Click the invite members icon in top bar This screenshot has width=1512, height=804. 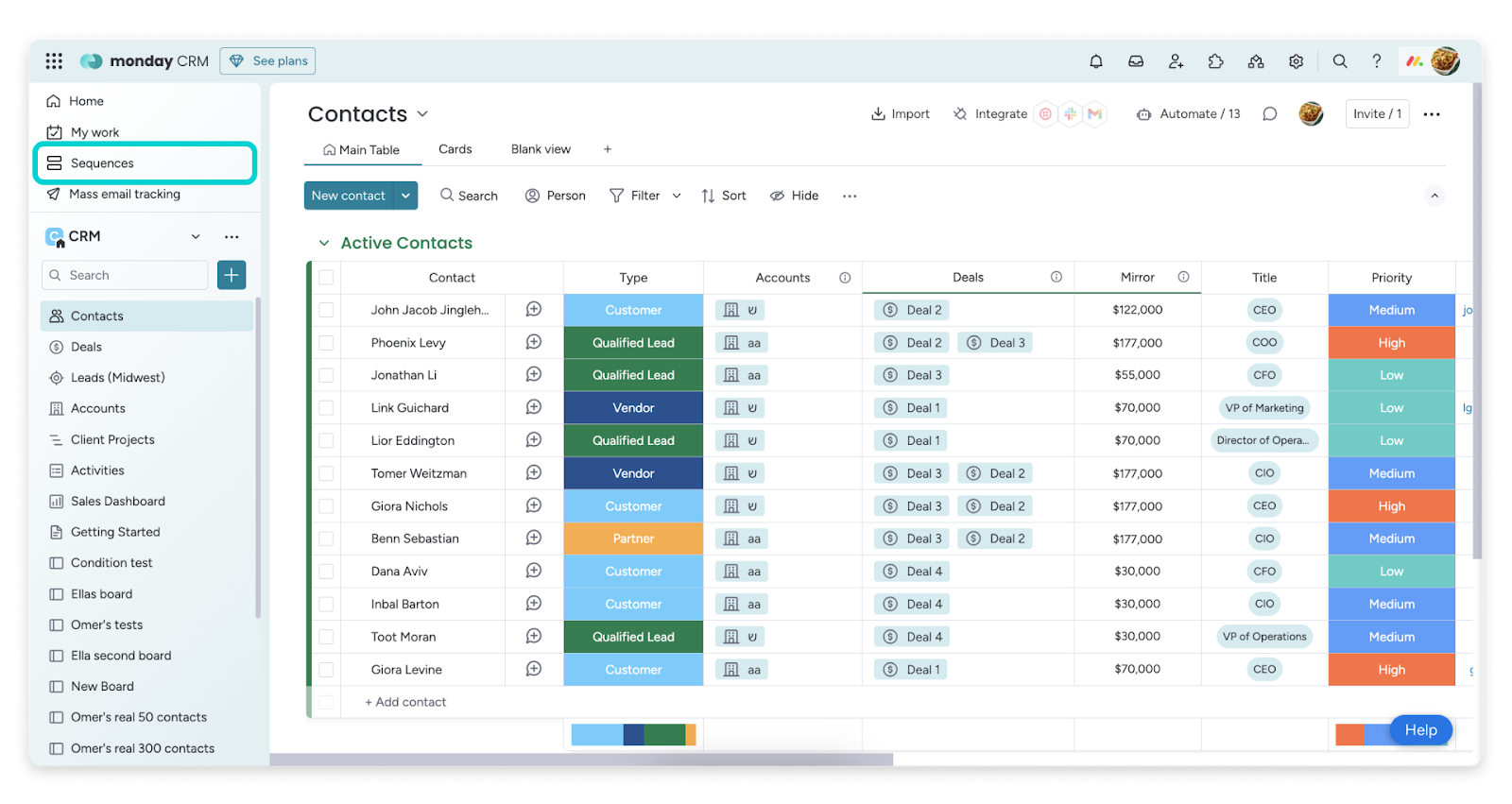click(1176, 61)
